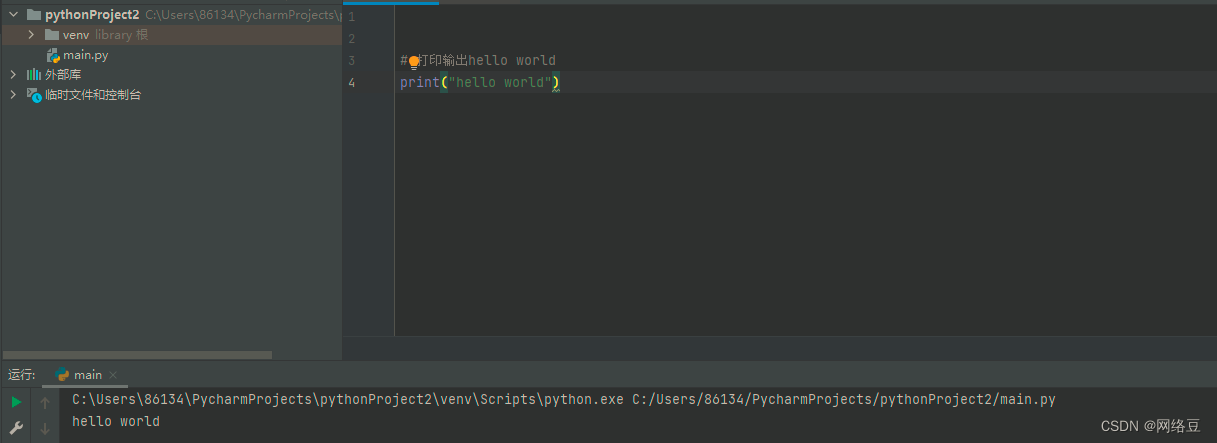
Task: Click the green Rerun play icon
Action: coord(16,402)
